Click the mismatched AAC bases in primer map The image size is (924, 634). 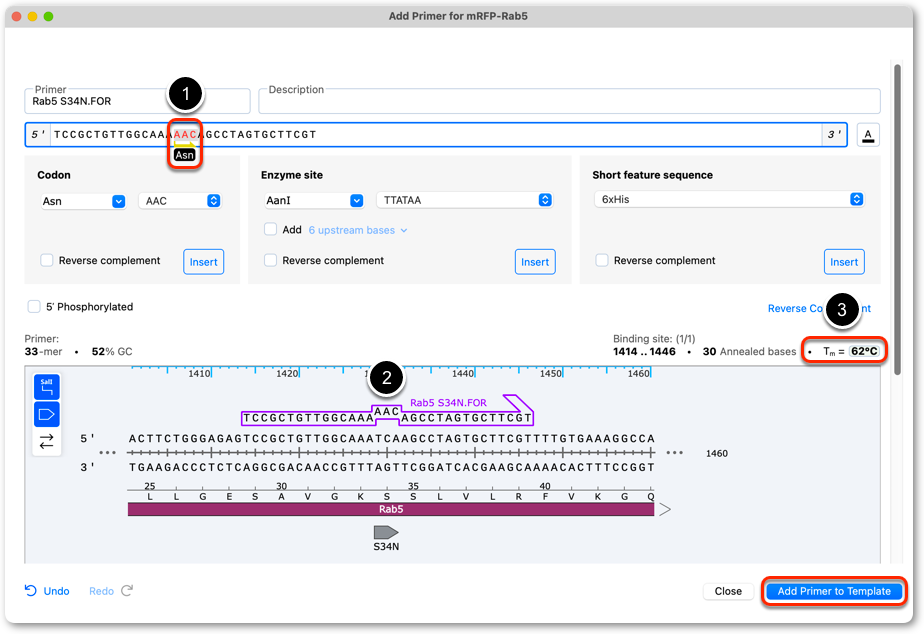click(x=386, y=411)
